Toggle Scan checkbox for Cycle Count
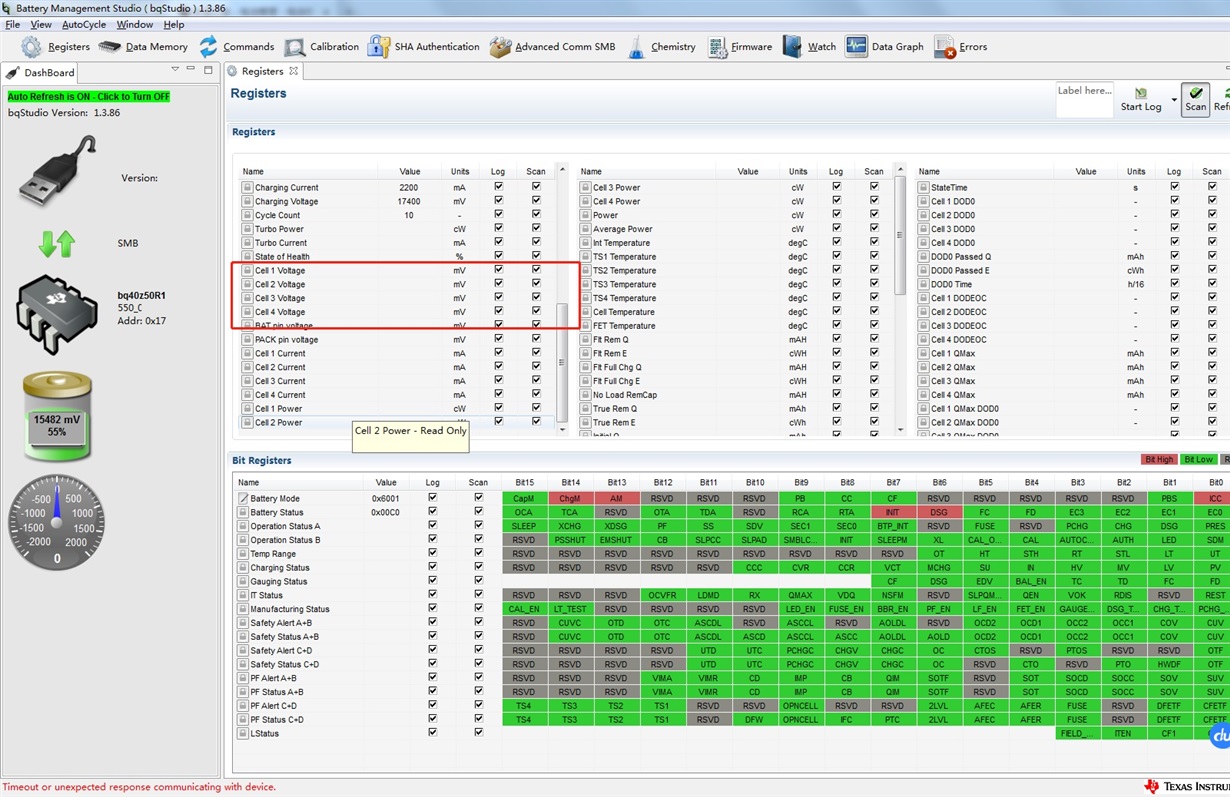Screen dimensions: 1230x797 coord(536,215)
